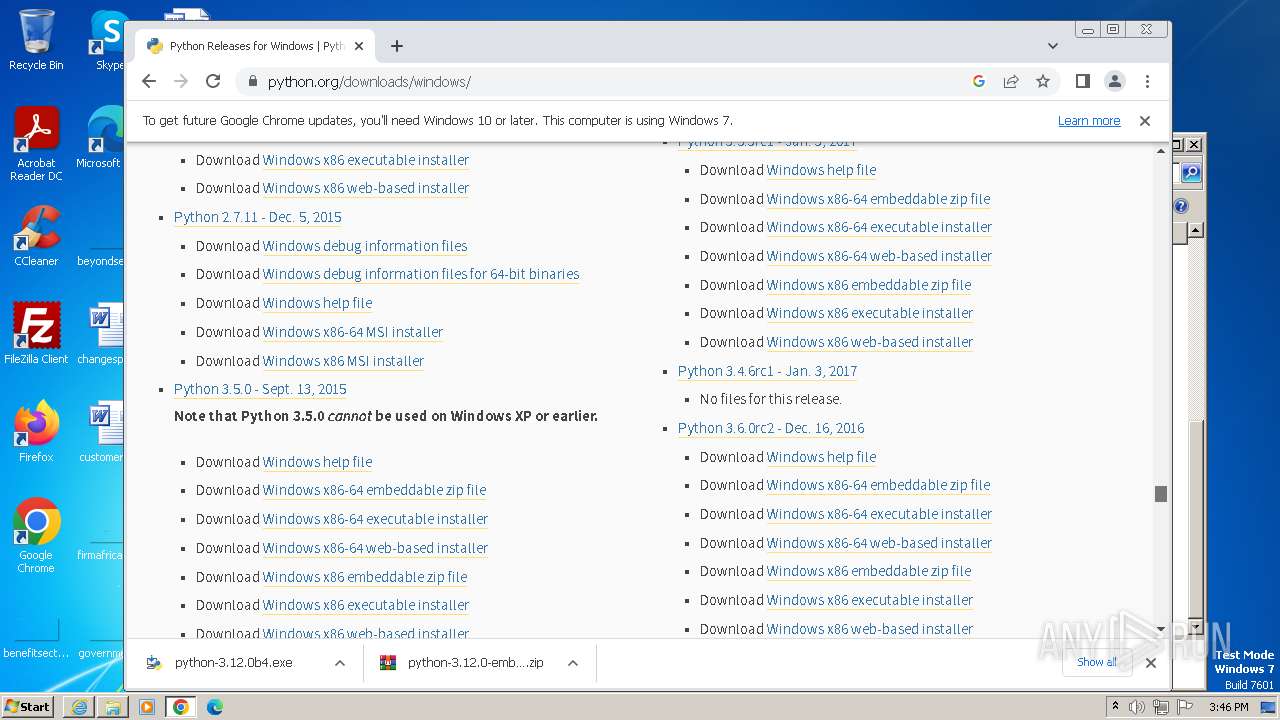Click the help icon in background window
This screenshot has height=720, width=1280.
tap(1181, 207)
